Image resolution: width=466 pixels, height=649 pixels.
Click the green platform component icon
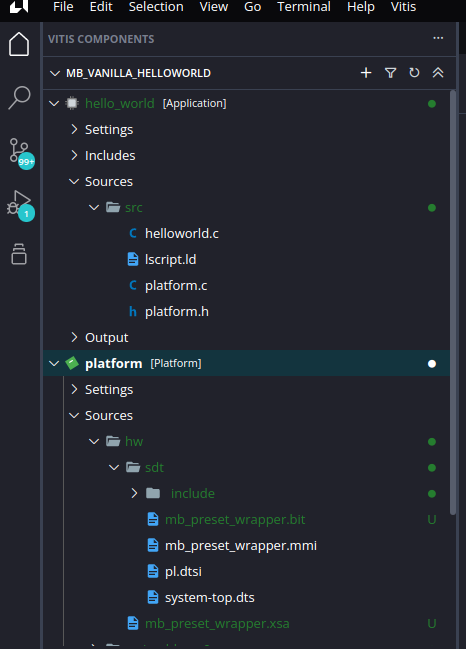tap(72, 363)
